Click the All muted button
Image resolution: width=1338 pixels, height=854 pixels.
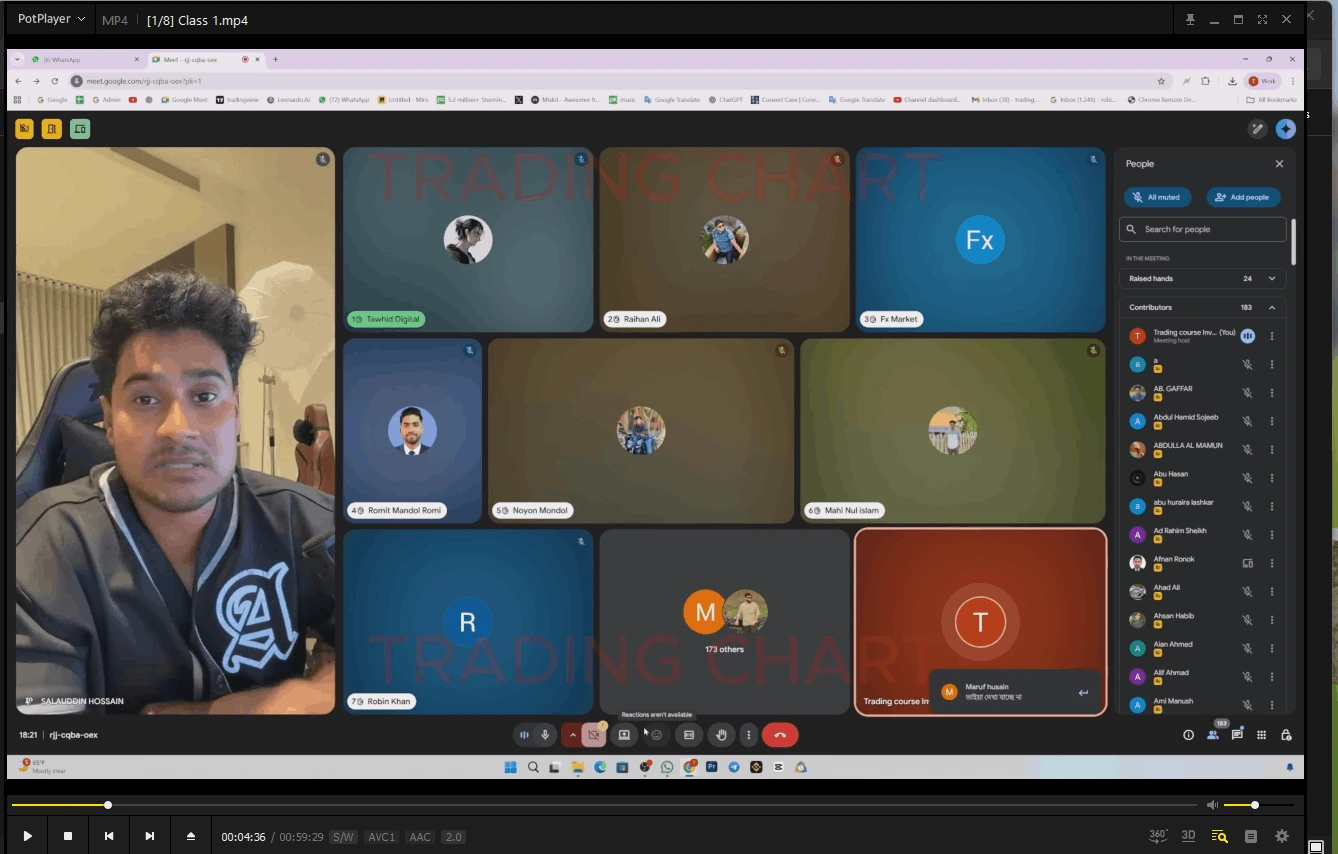tap(1160, 198)
